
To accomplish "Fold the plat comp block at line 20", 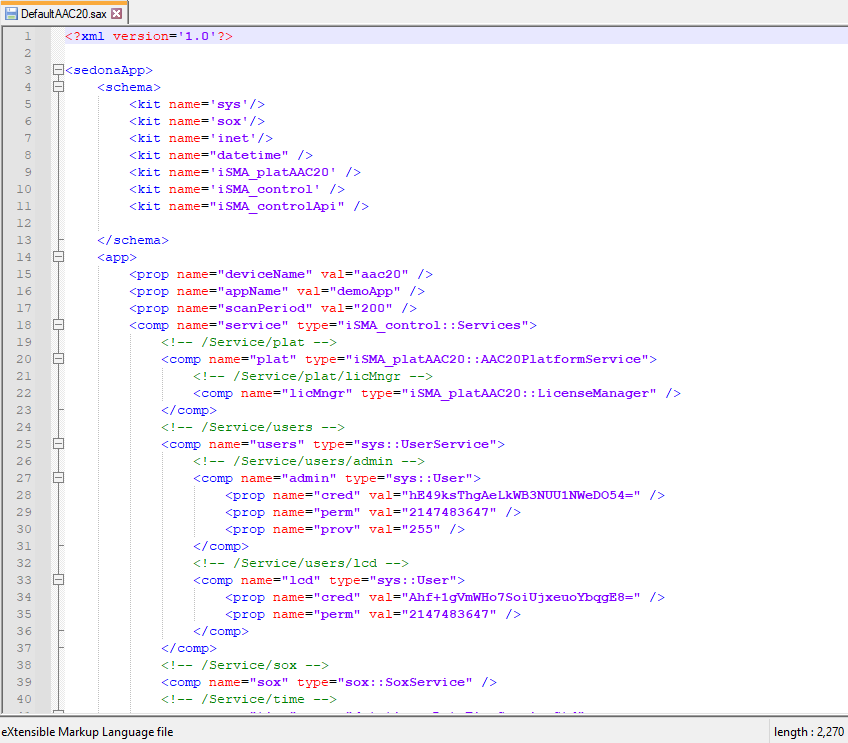I will click(x=58, y=359).
